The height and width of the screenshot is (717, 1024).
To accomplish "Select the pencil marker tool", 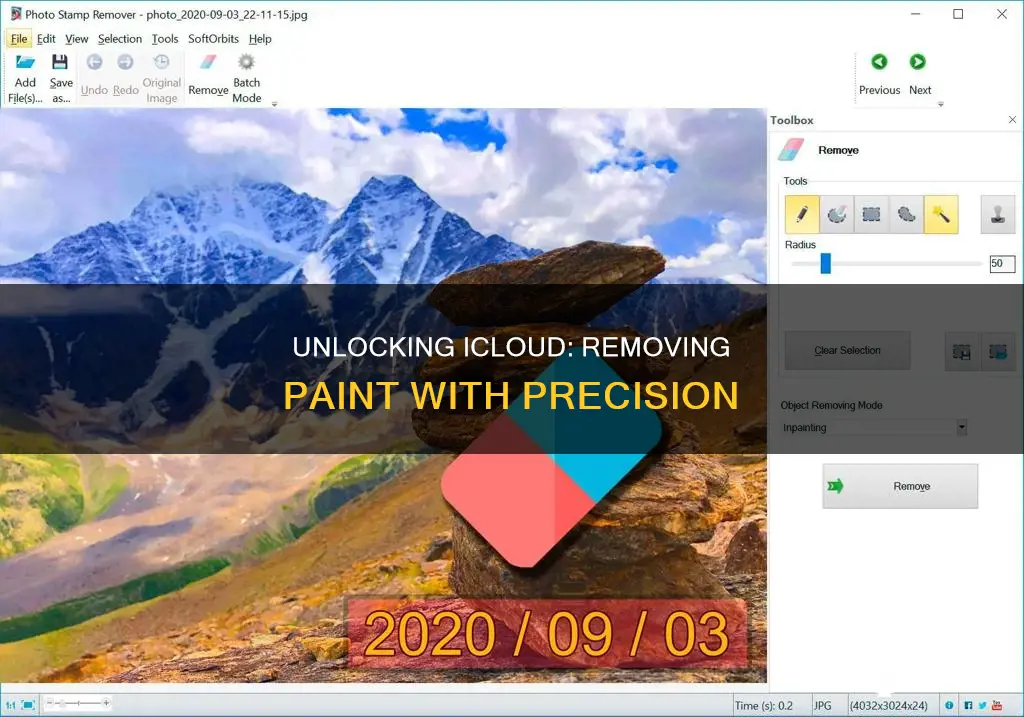I will tap(802, 214).
